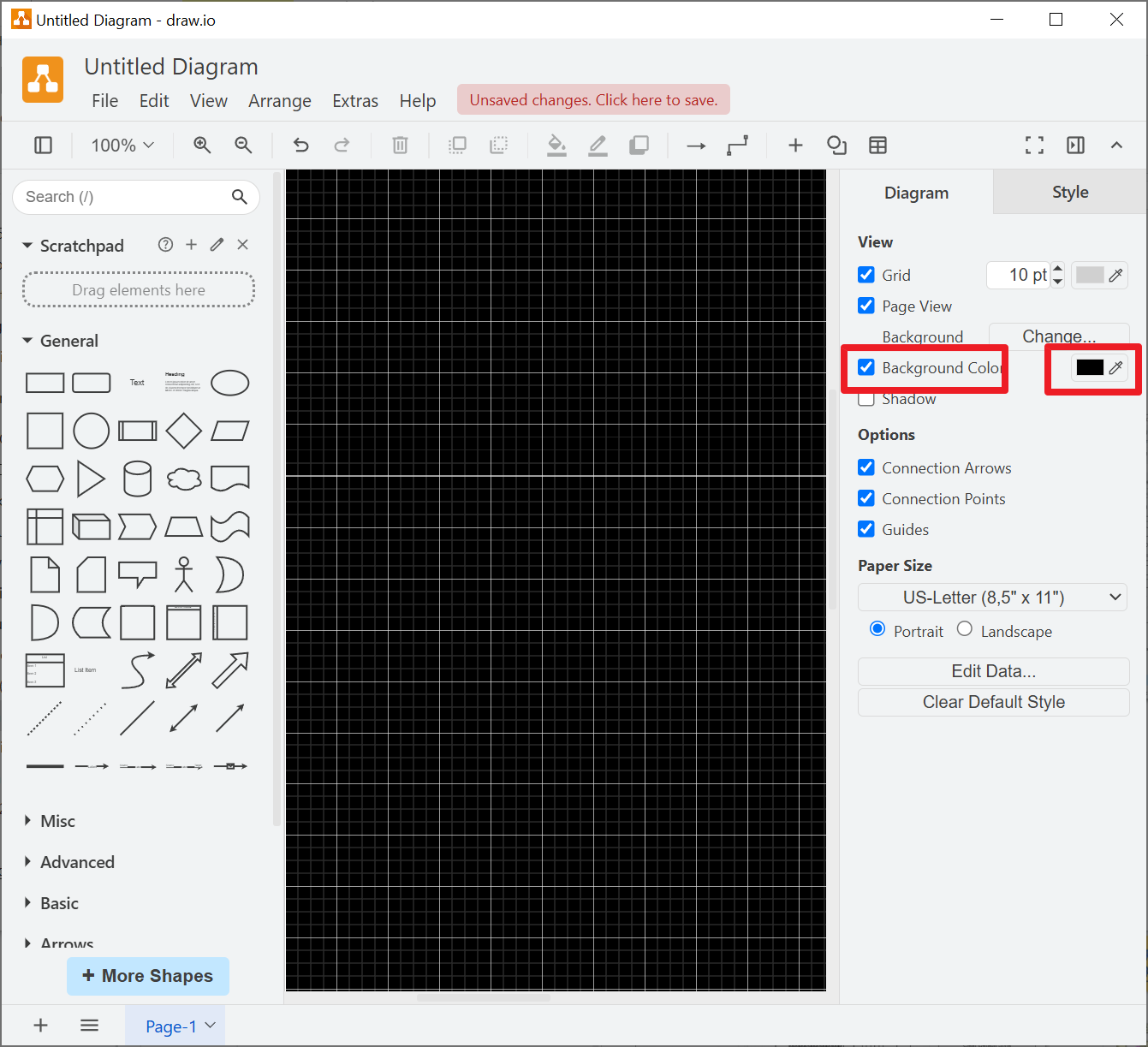Switch to the Style tab

point(1070,192)
